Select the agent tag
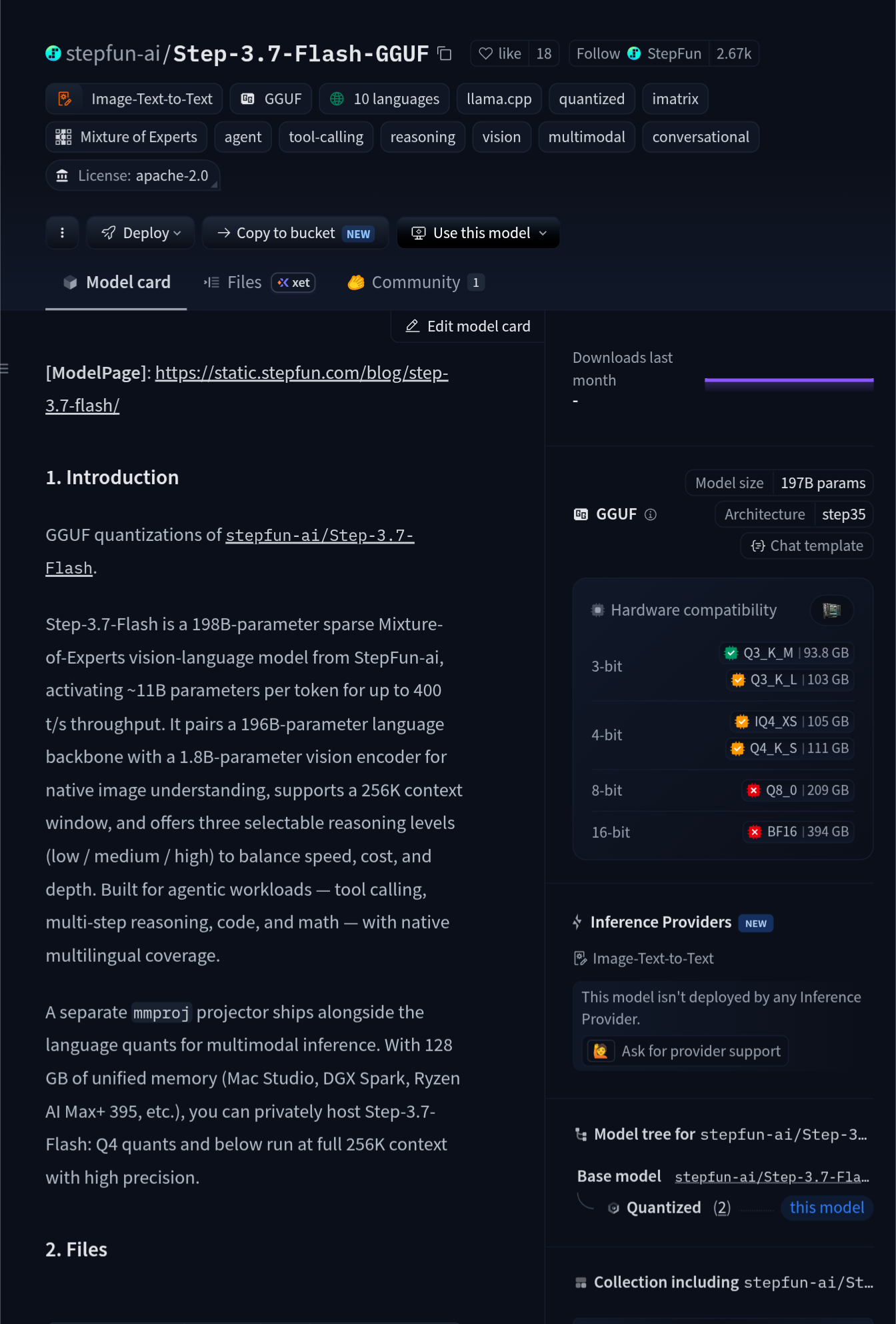Image resolution: width=896 pixels, height=1324 pixels. (x=243, y=137)
